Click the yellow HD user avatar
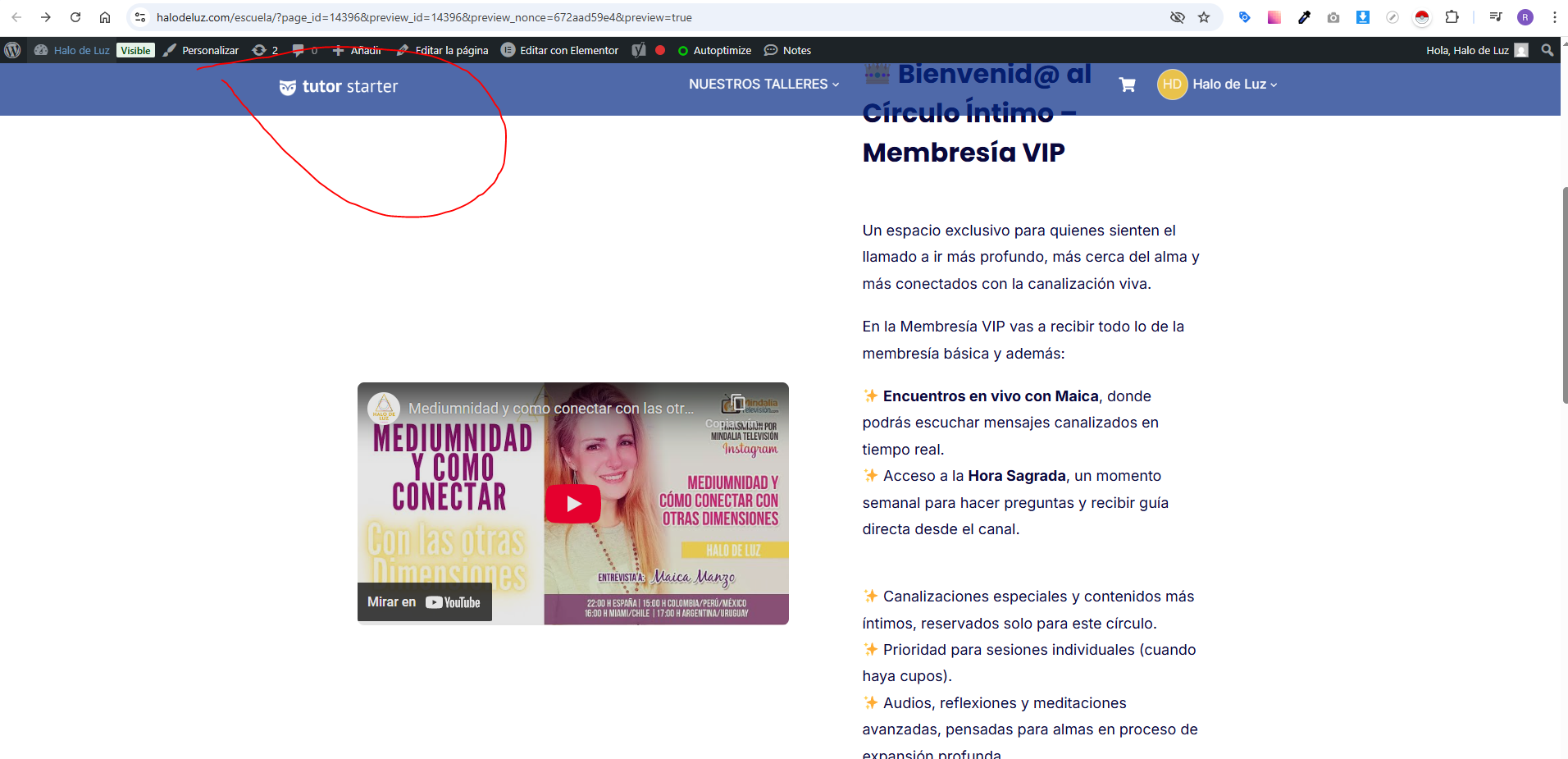The image size is (1568, 759). 1172,84
